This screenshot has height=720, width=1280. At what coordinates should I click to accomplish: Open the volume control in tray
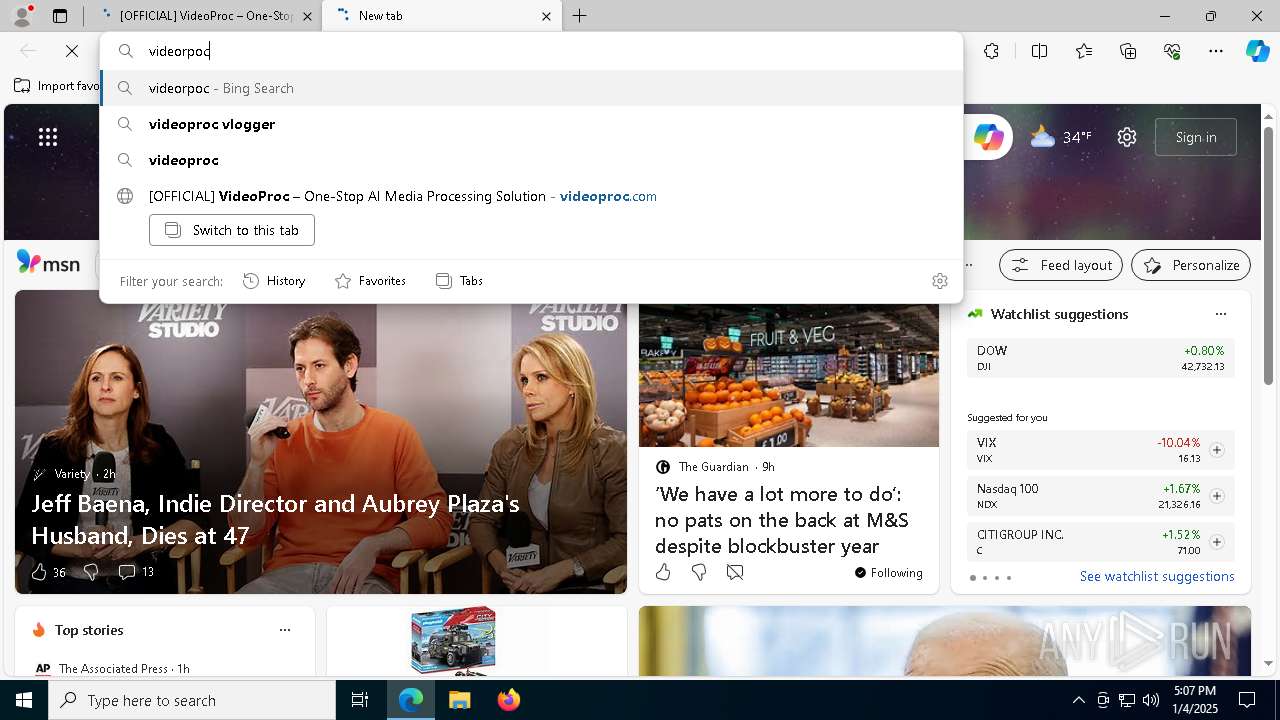(x=1151, y=700)
